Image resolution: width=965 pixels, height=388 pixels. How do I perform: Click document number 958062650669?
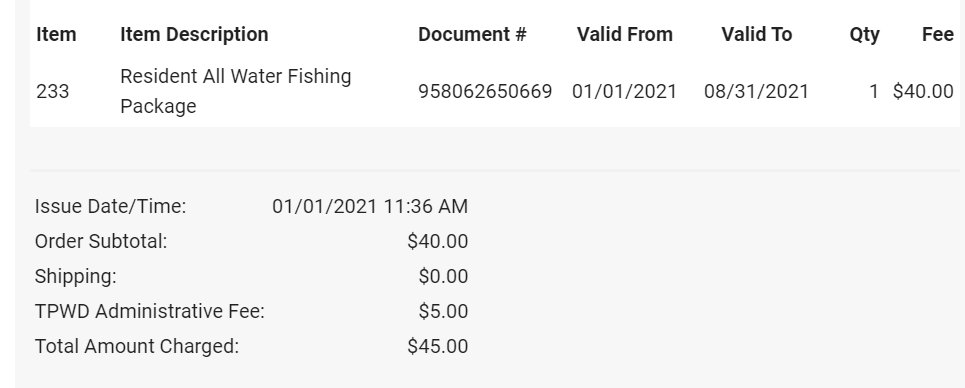click(x=485, y=92)
